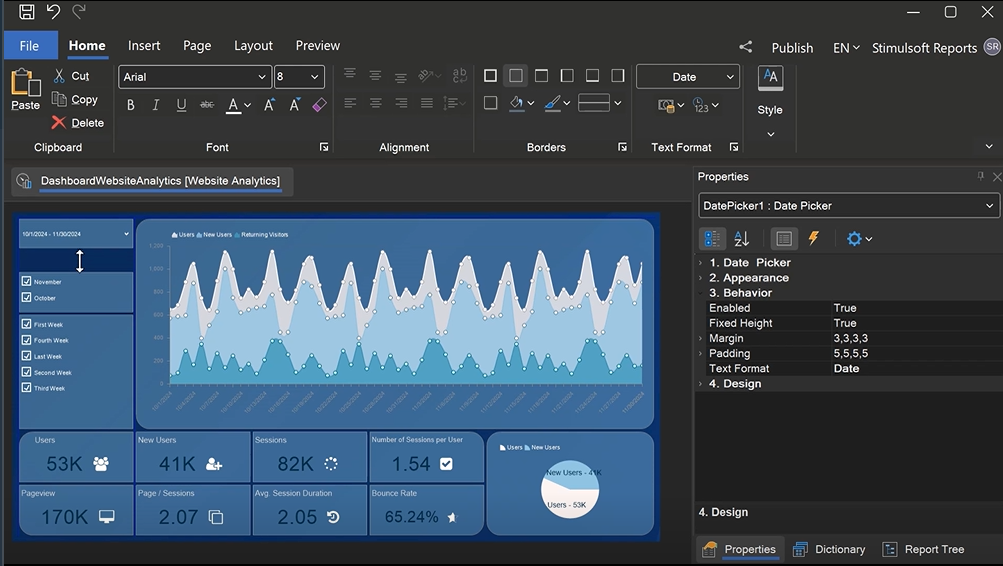This screenshot has height=566, width=1003.
Task: Click the Paste clipboard icon
Action: (x=25, y=83)
